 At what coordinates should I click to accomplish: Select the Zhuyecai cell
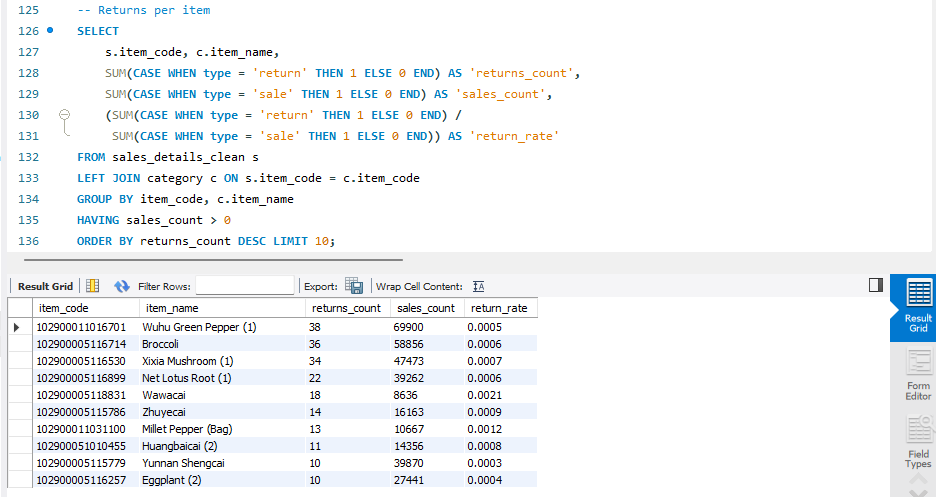[222, 412]
